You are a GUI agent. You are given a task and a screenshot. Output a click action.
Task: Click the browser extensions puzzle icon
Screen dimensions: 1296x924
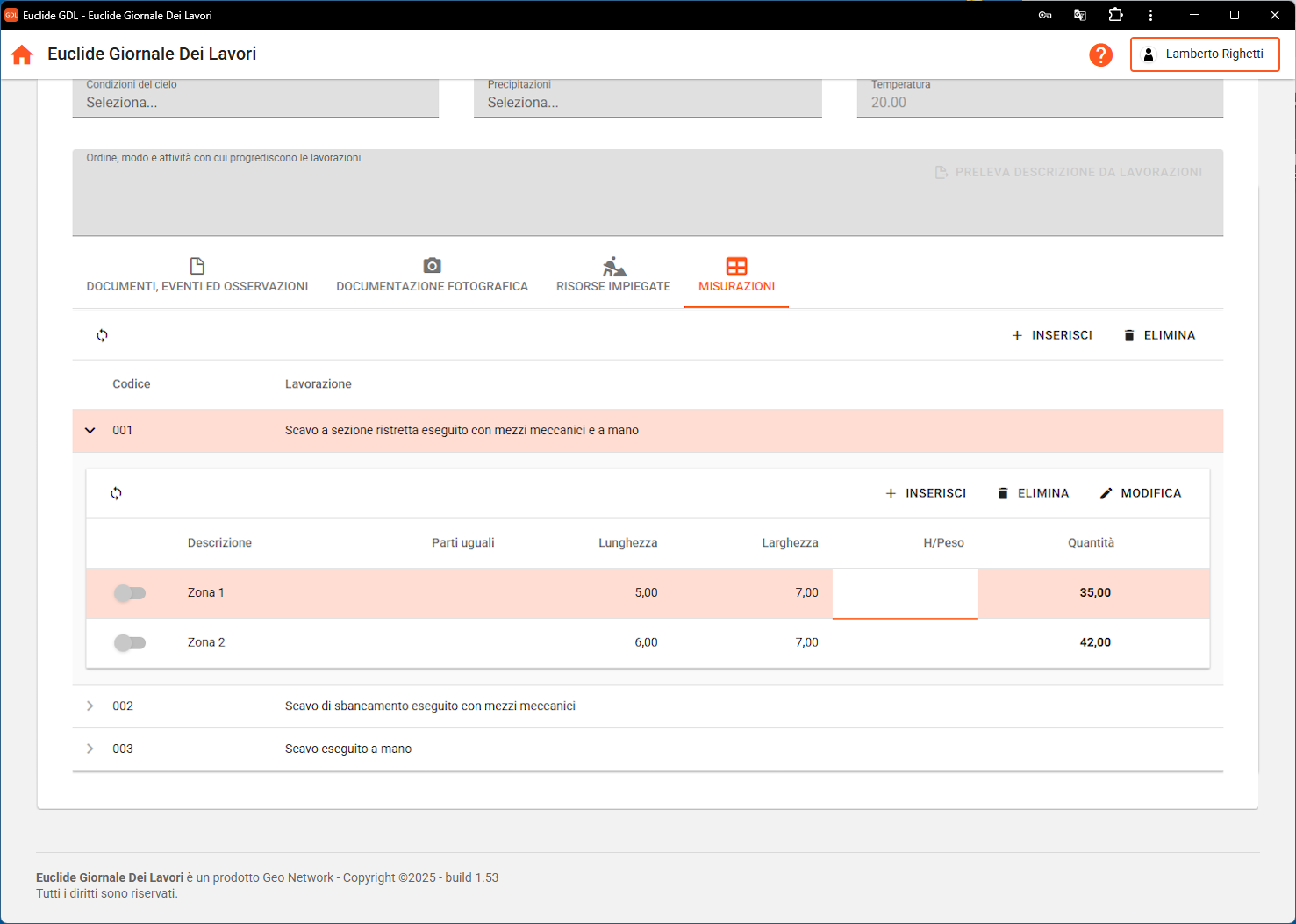[x=1115, y=15]
